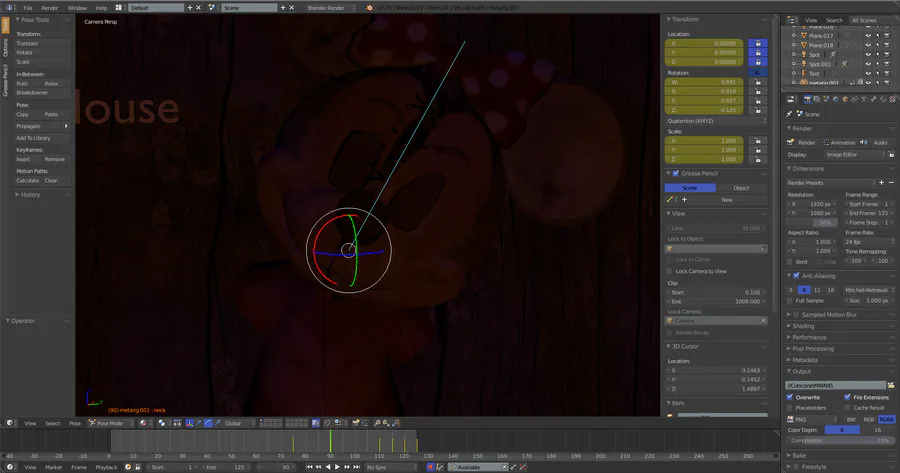900x473 pixels.
Task: Open the Quaternion (WXYZ) rotation mode dropdown
Action: (716, 121)
